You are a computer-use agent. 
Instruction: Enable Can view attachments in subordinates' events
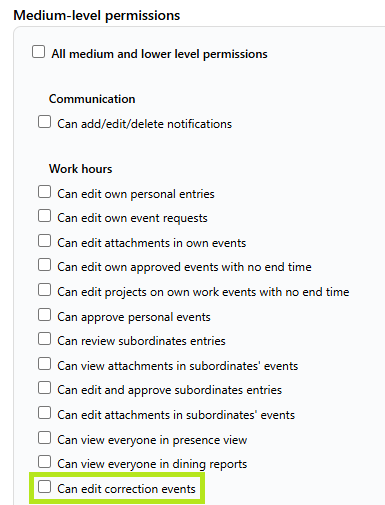click(44, 364)
